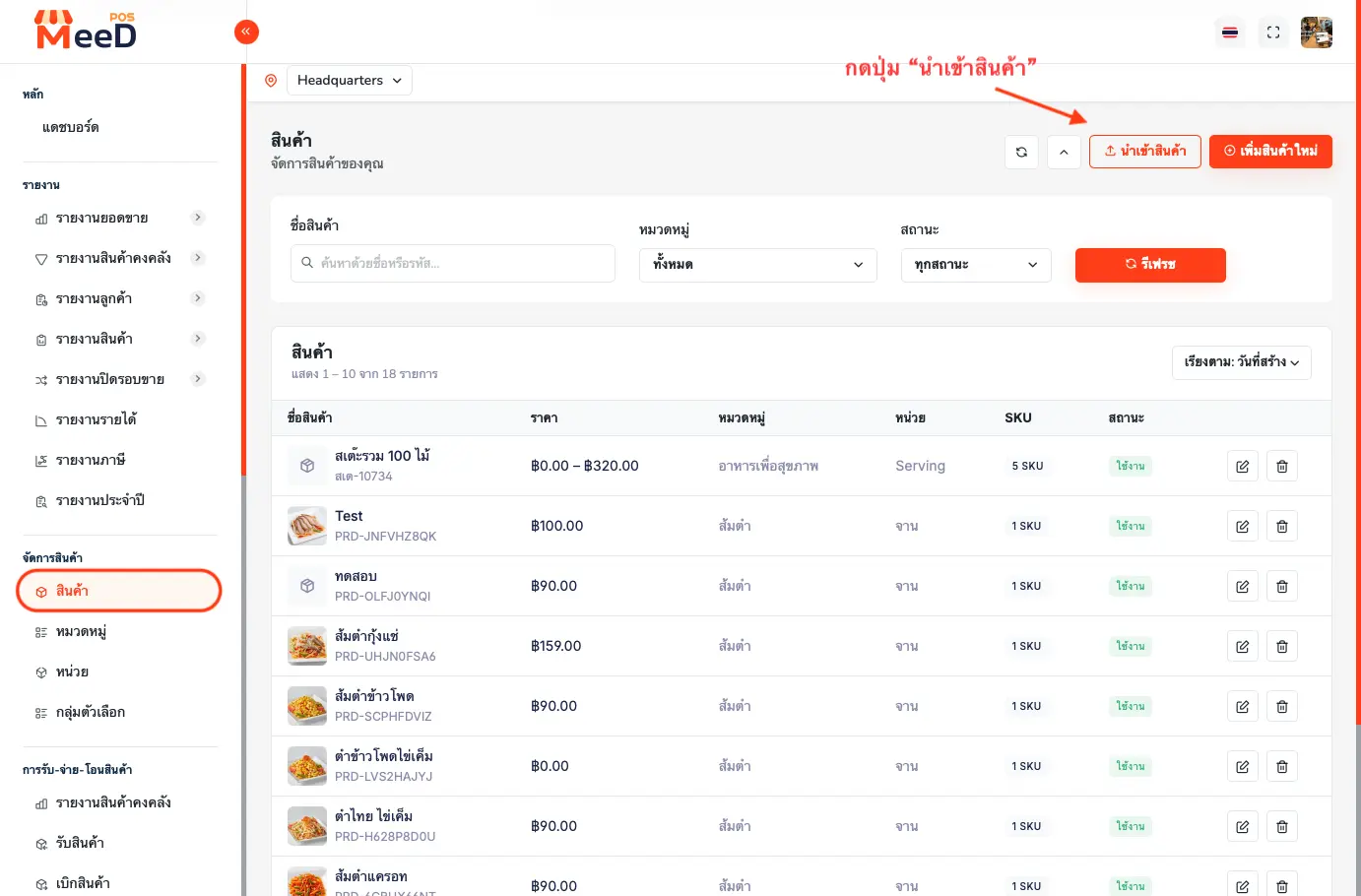Expand the รายงานยอดขาย chevron

point(198,218)
